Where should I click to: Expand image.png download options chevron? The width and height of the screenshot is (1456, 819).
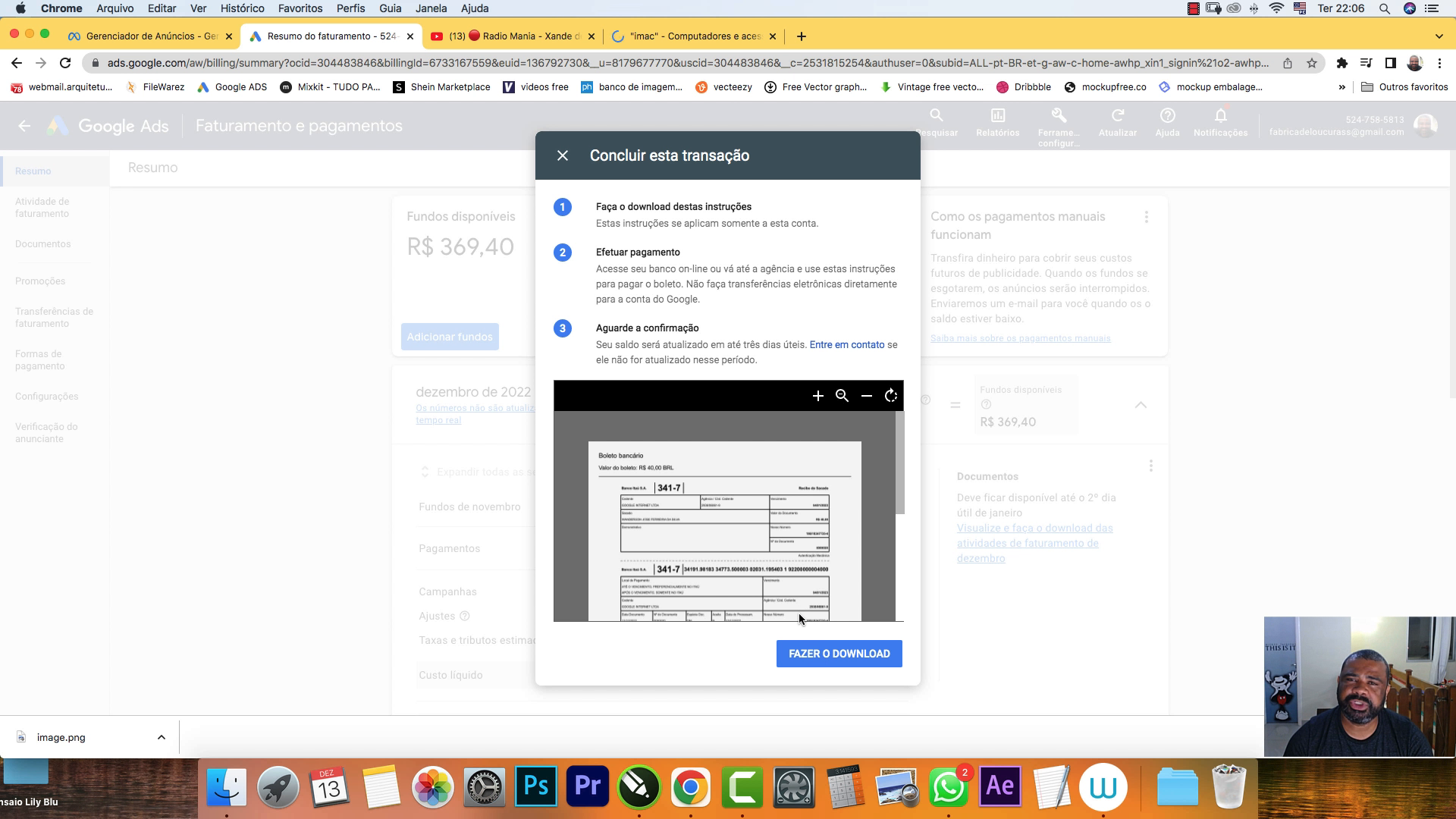pyautogui.click(x=161, y=737)
